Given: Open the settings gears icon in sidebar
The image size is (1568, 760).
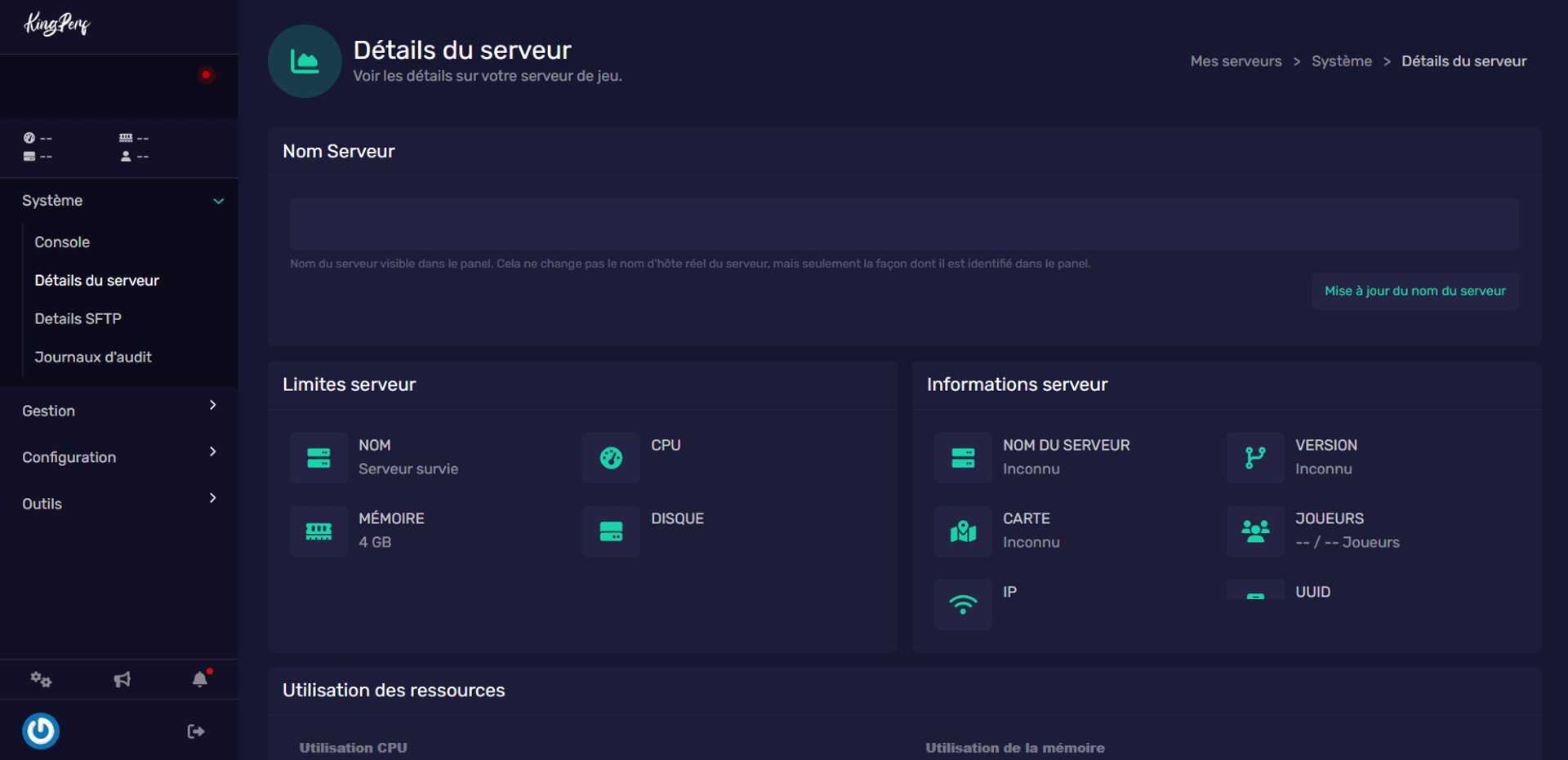Looking at the screenshot, I should tap(41, 679).
